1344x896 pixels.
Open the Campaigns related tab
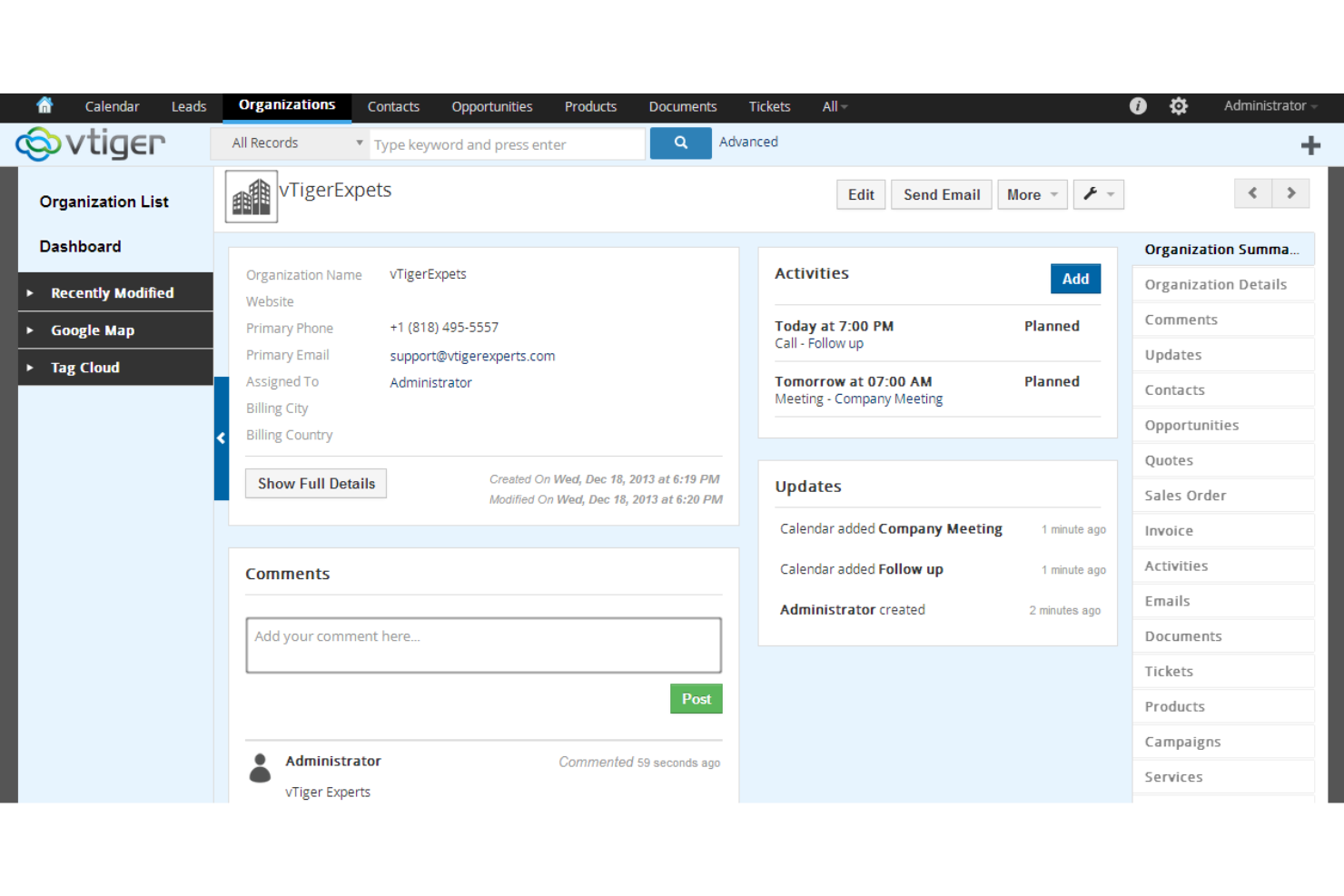[1222, 742]
